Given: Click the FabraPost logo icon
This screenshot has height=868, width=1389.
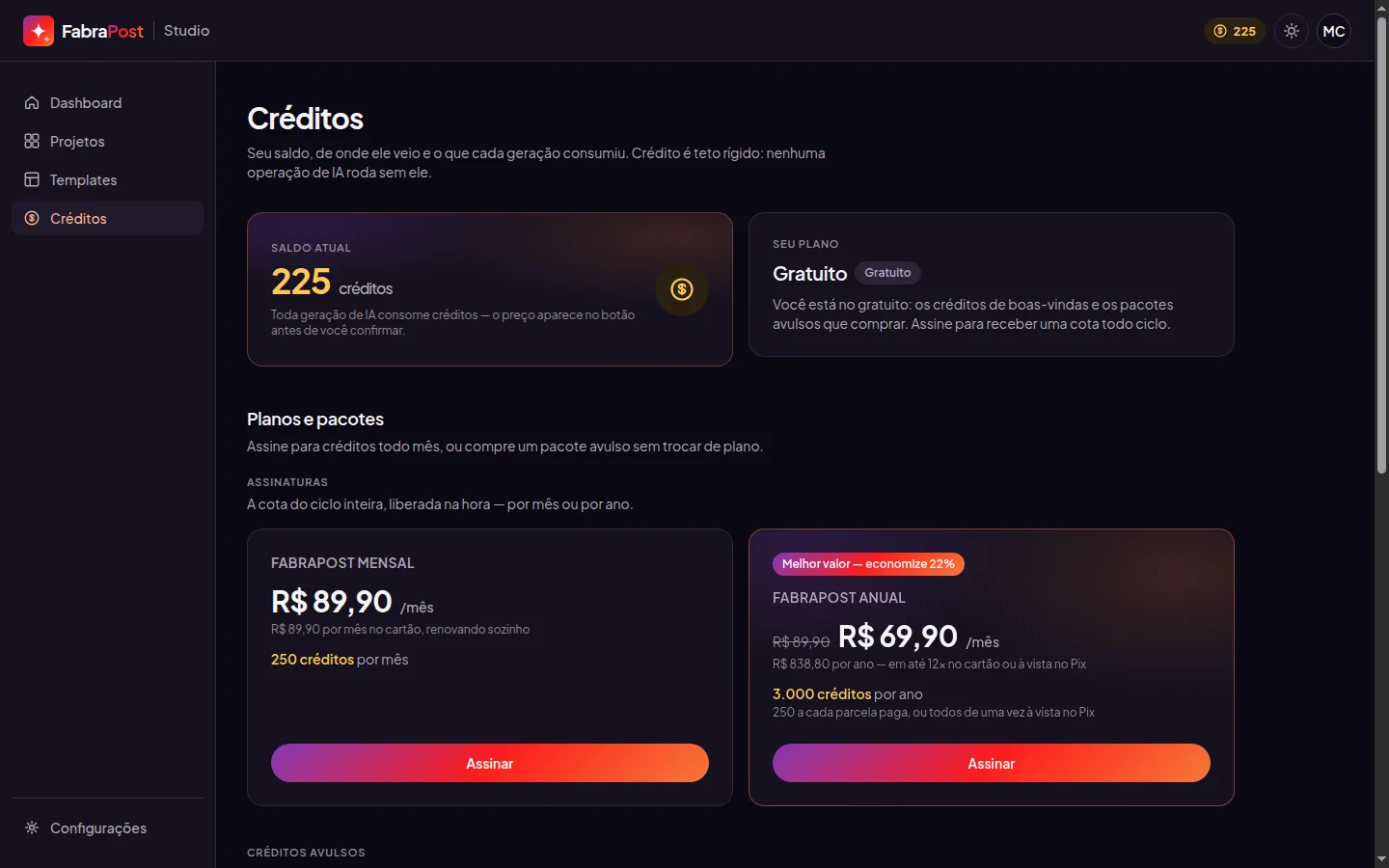Looking at the screenshot, I should click(39, 31).
